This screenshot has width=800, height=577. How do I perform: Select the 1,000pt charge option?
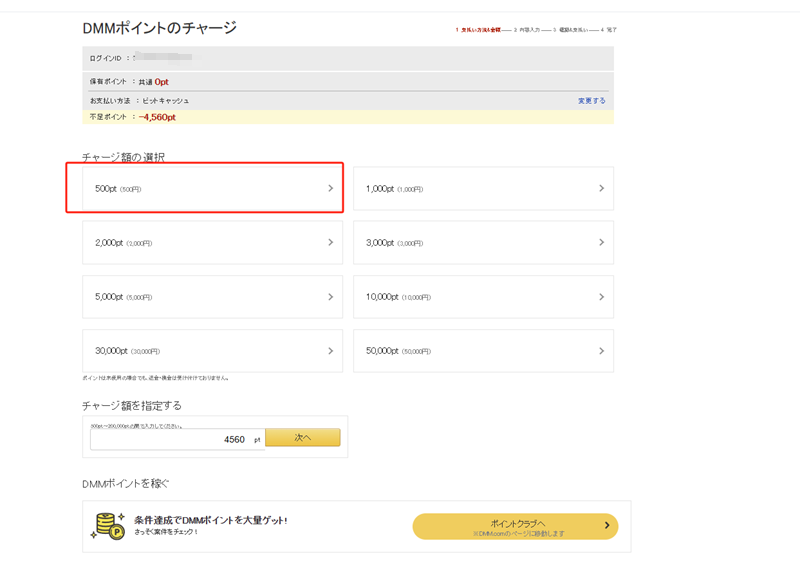[483, 188]
